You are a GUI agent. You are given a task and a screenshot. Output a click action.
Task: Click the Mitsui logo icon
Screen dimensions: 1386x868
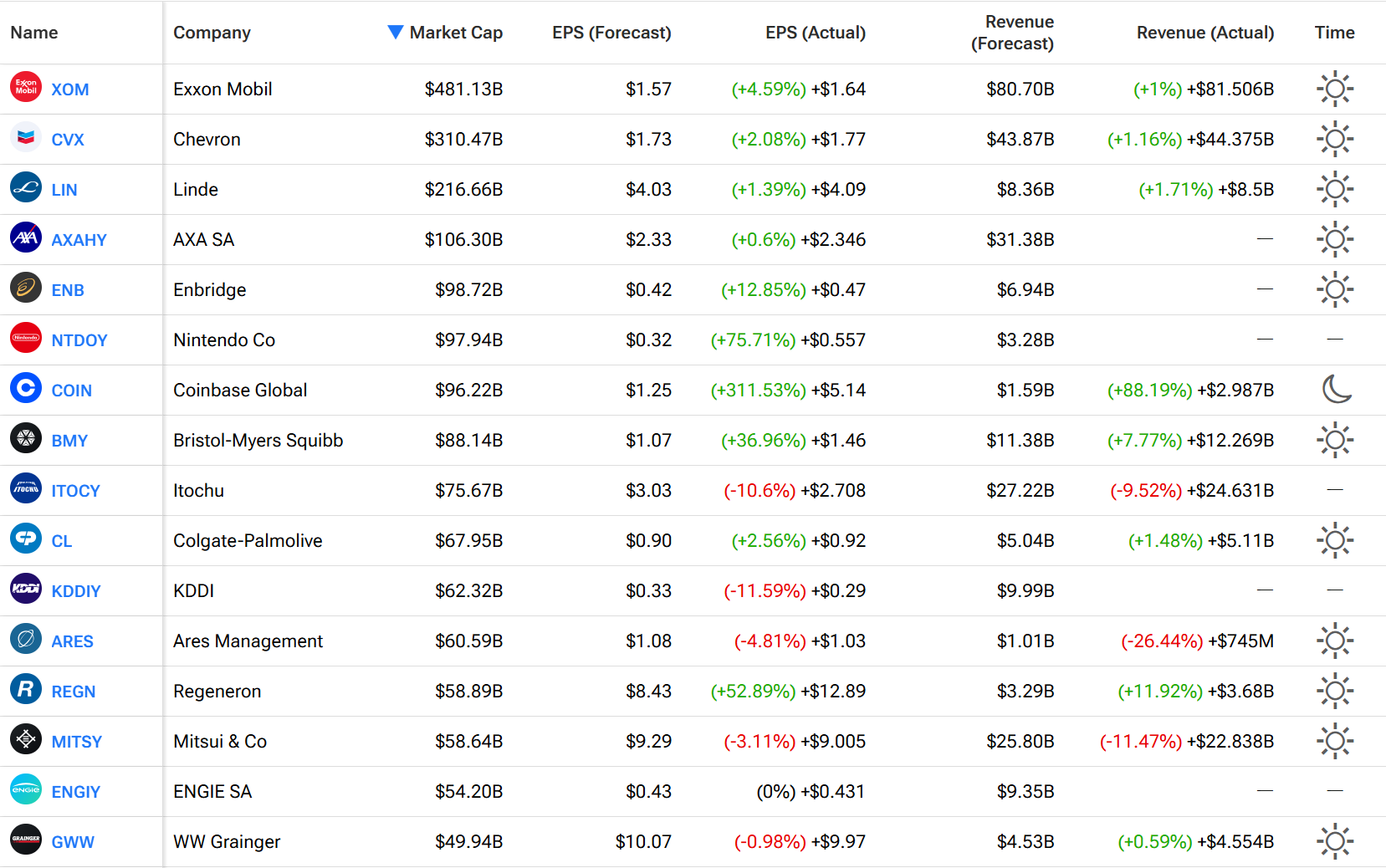tap(26, 739)
